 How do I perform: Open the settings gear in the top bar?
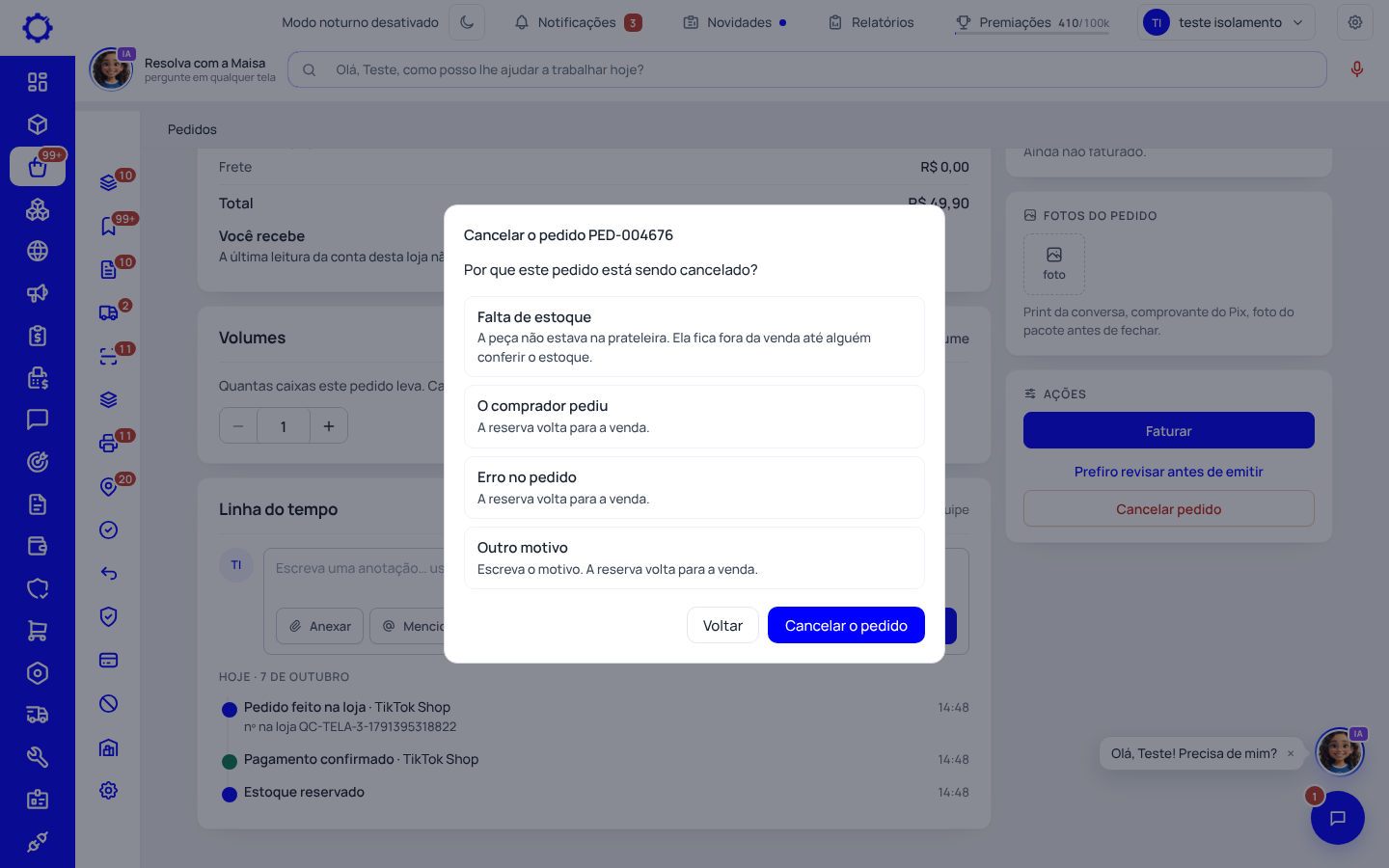[x=1355, y=22]
